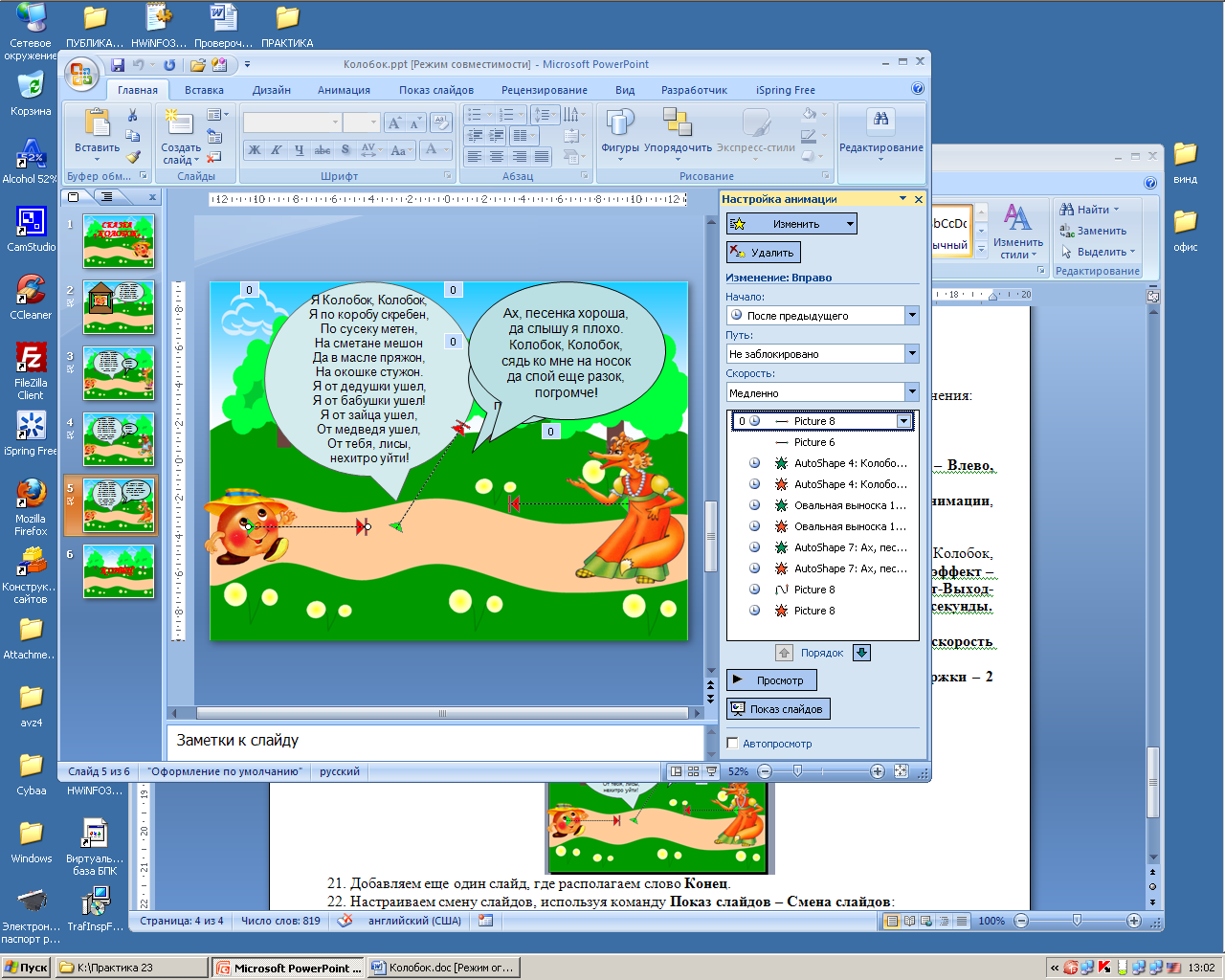Click the Редактирование binoculars icon
This screenshot has width=1225, height=980.
point(880,120)
